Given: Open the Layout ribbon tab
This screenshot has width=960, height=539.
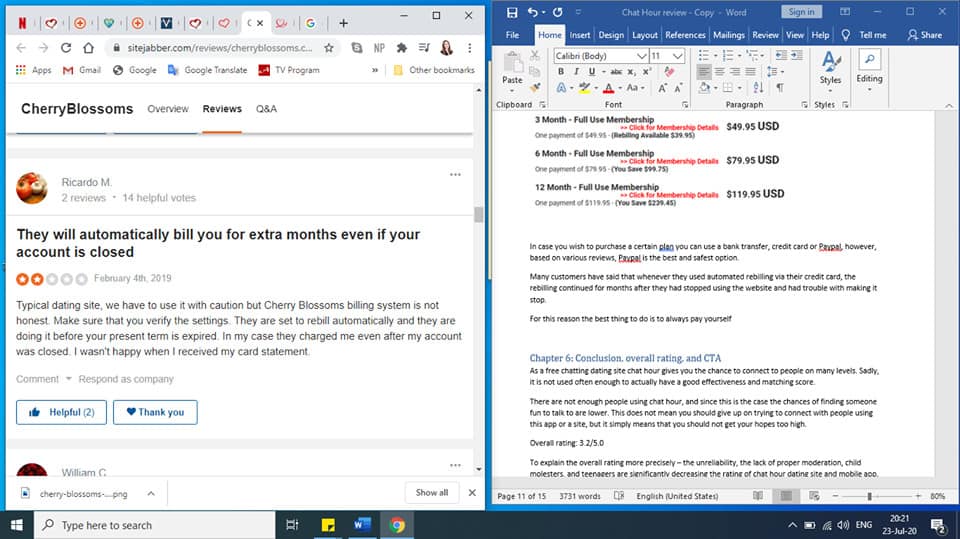Looking at the screenshot, I should tap(645, 35).
